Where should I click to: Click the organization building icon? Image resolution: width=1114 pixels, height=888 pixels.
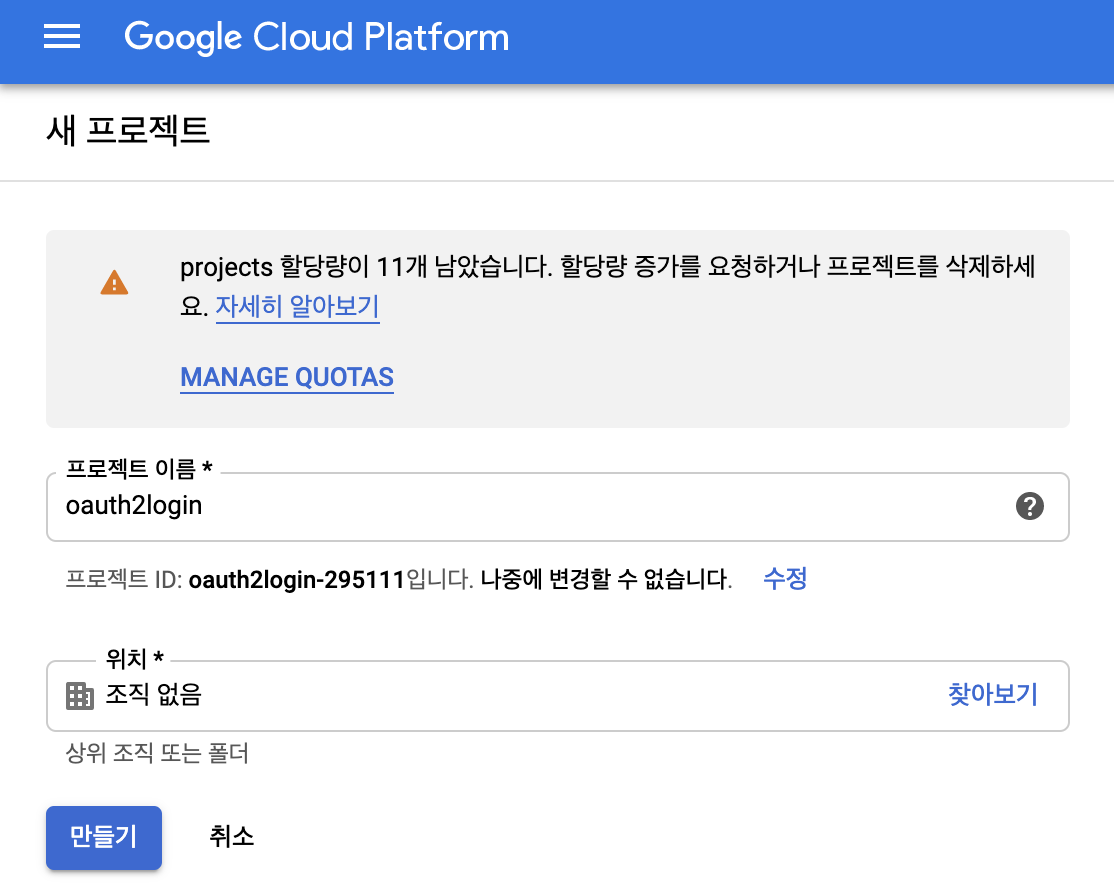(x=80, y=695)
